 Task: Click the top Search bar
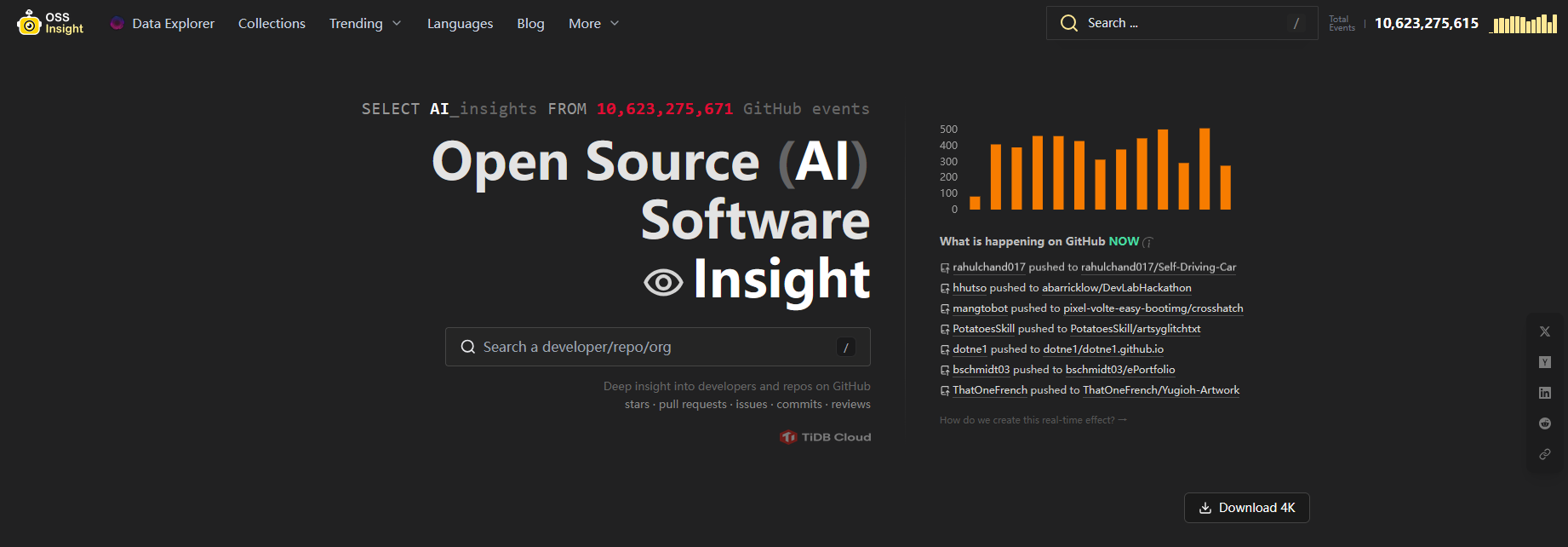1182,23
